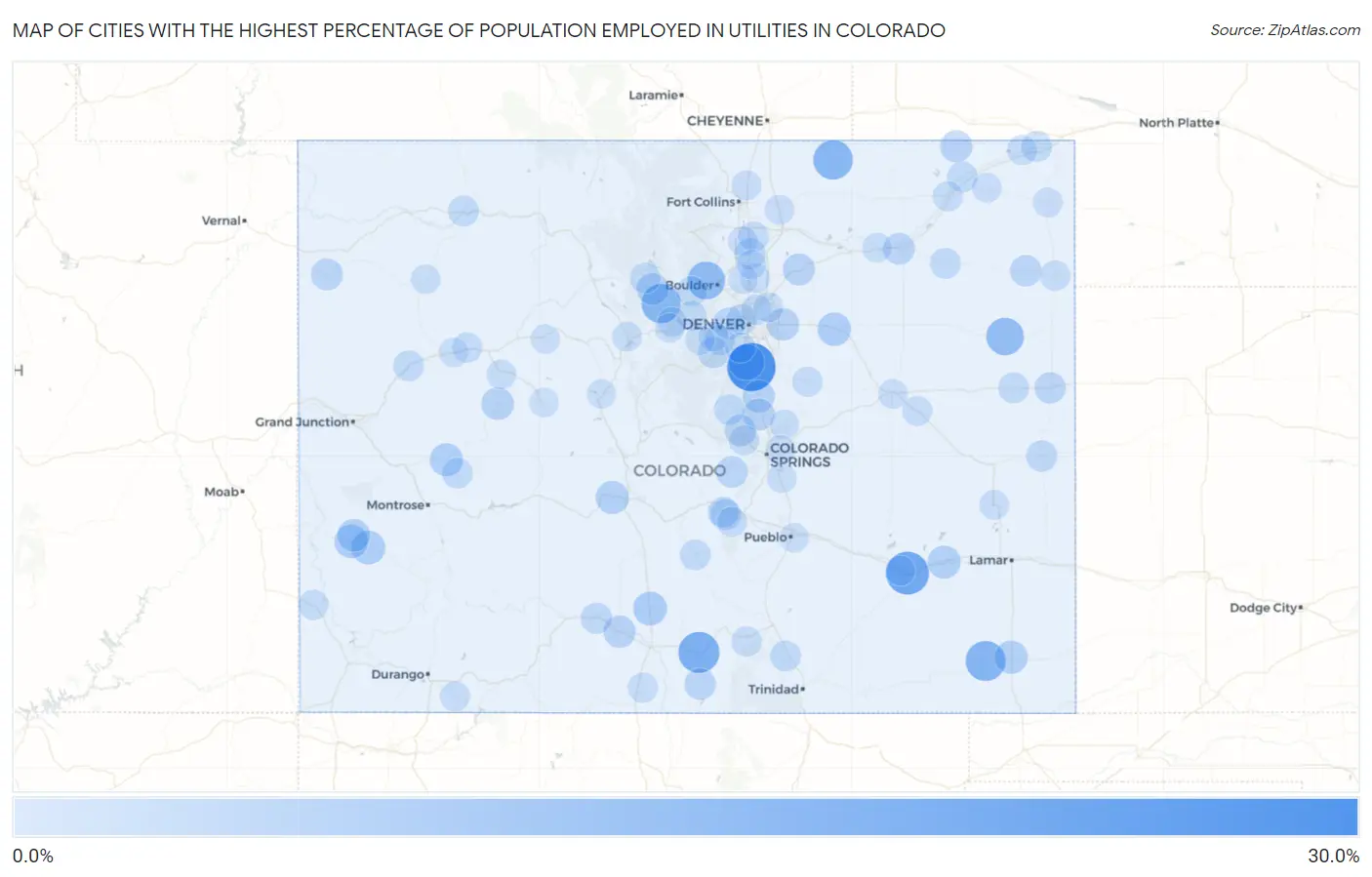The width and height of the screenshot is (1372, 877).
Task: Click the dark bubble west of Lamar
Action: coord(907,573)
